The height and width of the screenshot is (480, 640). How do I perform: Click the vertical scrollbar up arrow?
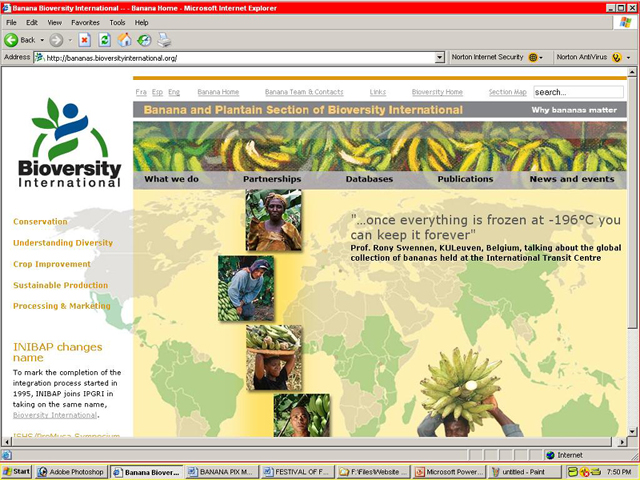click(632, 73)
